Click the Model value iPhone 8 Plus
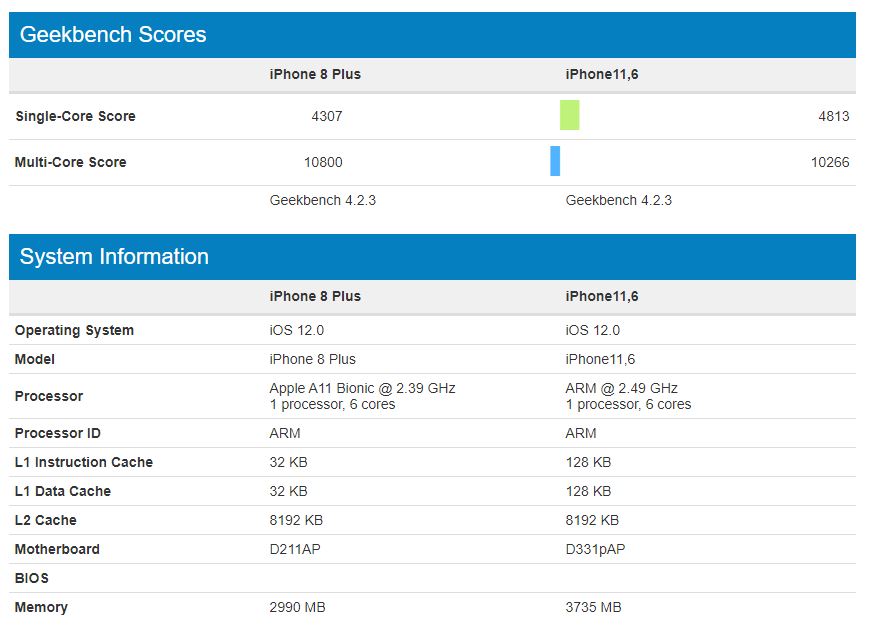The width and height of the screenshot is (869, 632). tap(313, 359)
